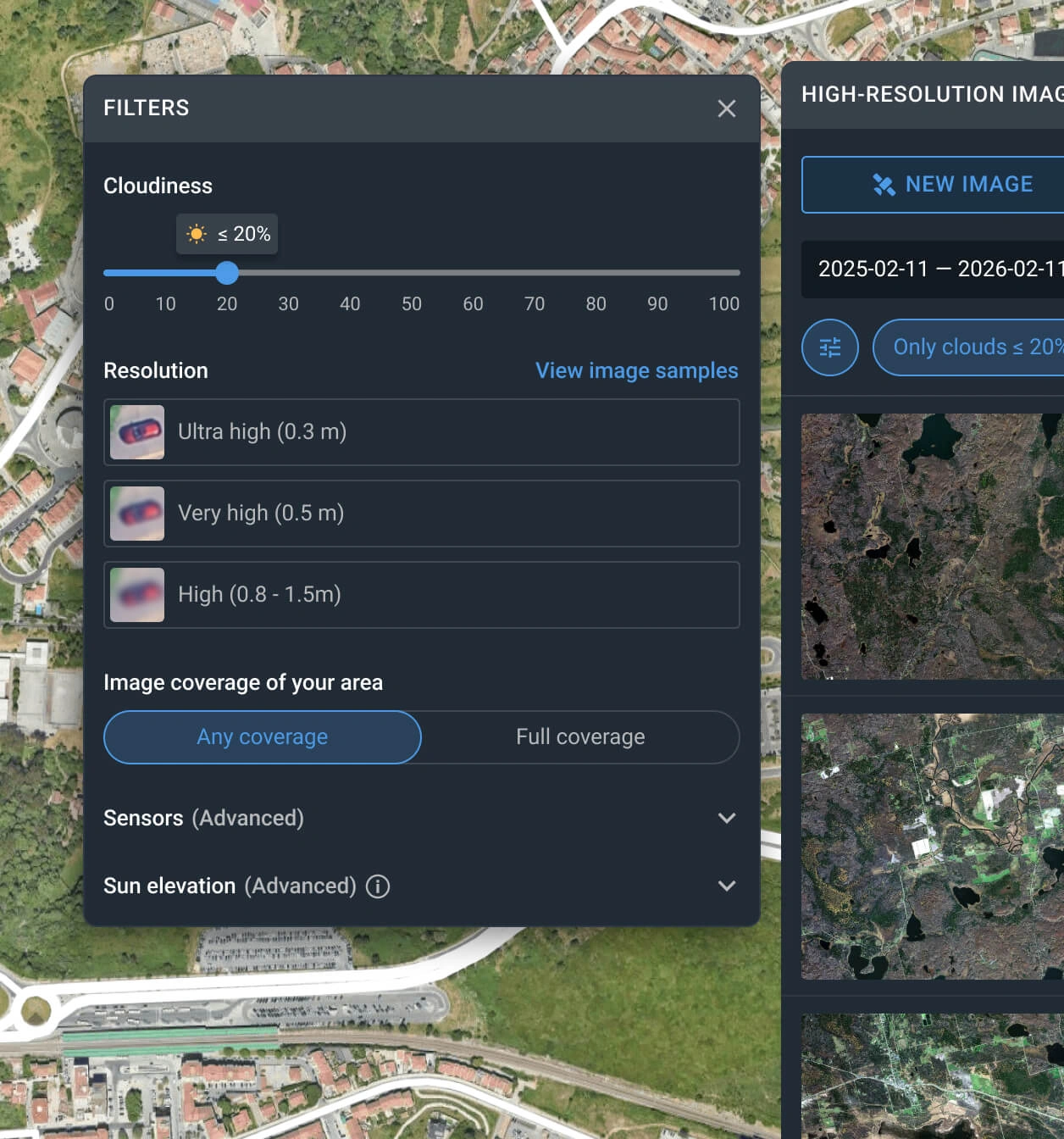
Task: Click the sun icon on the cloudiness badge
Action: (x=197, y=234)
